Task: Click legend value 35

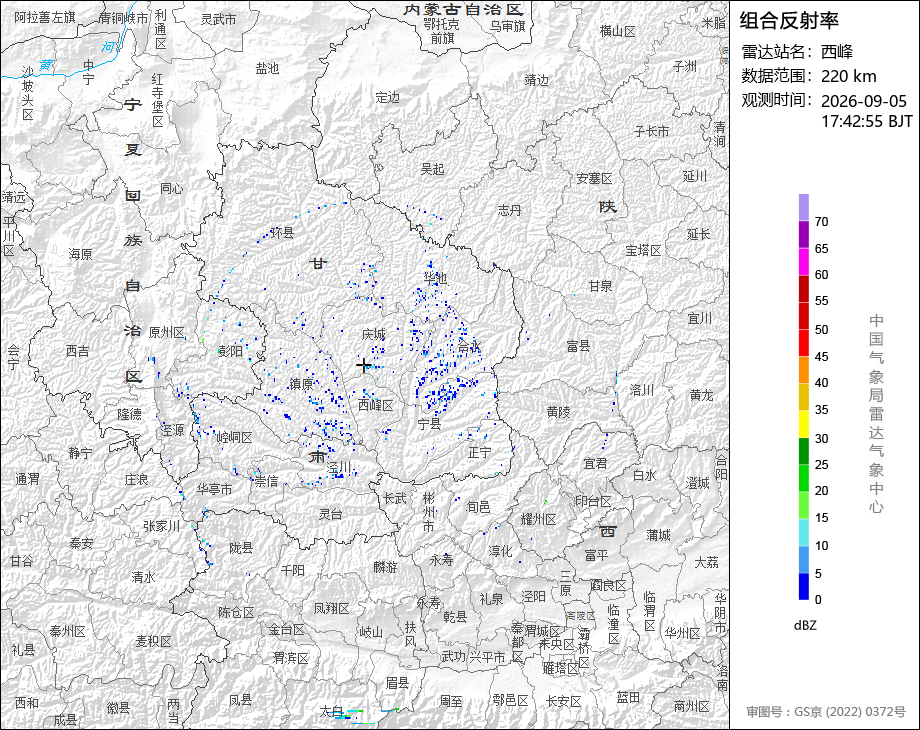Action: [821, 410]
